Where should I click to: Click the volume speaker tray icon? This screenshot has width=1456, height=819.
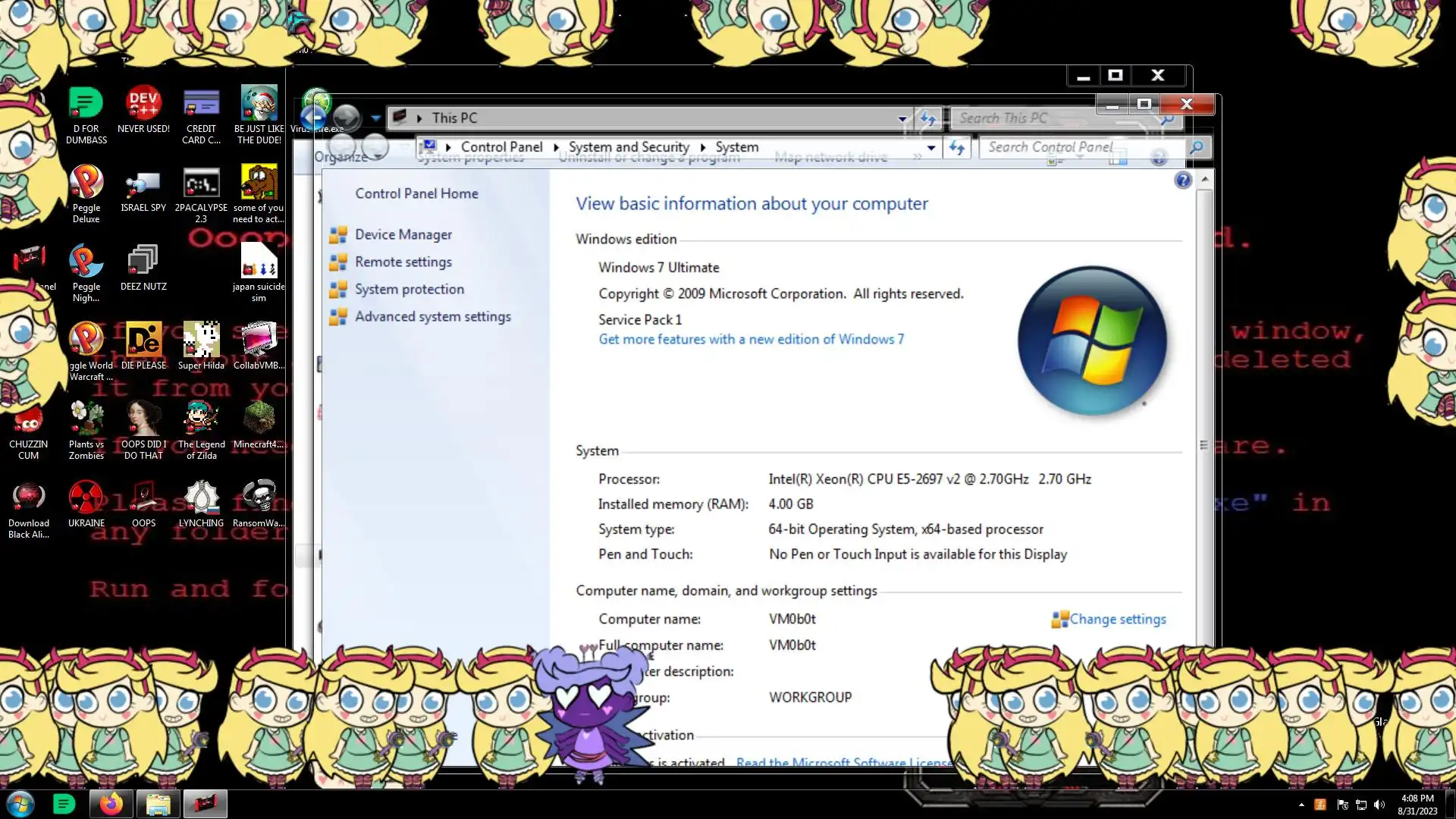[1379, 805]
